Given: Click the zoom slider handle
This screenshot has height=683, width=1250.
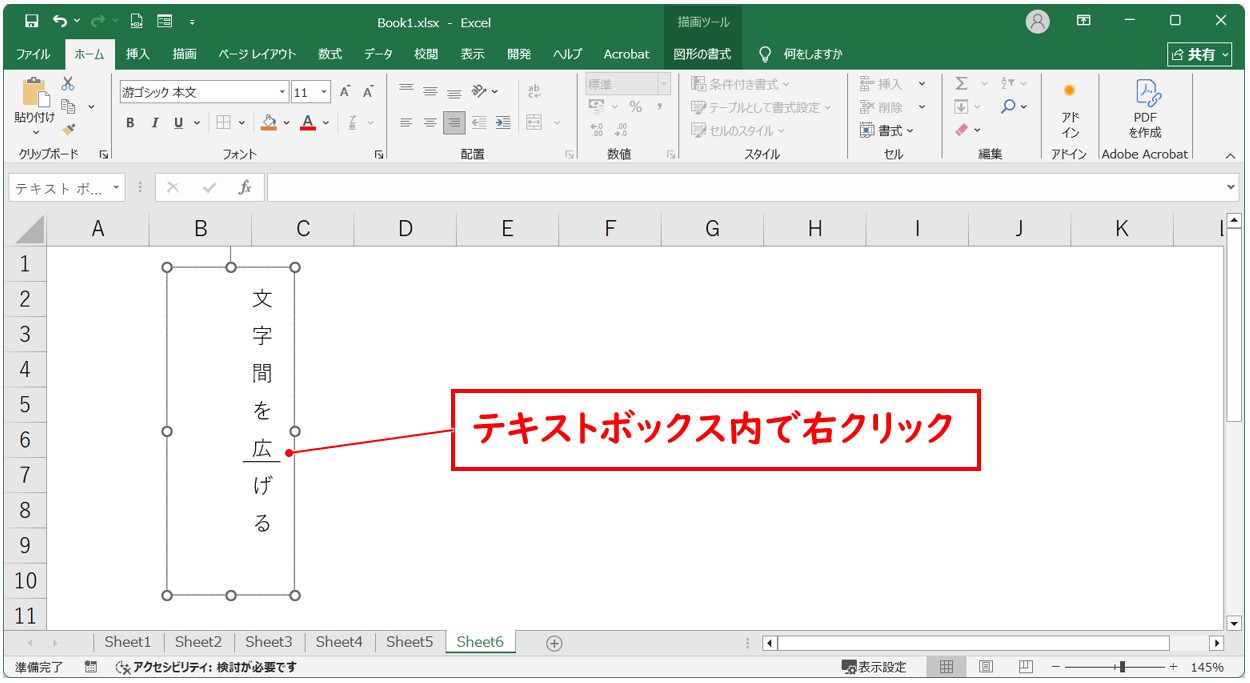Looking at the screenshot, I should tap(1123, 667).
